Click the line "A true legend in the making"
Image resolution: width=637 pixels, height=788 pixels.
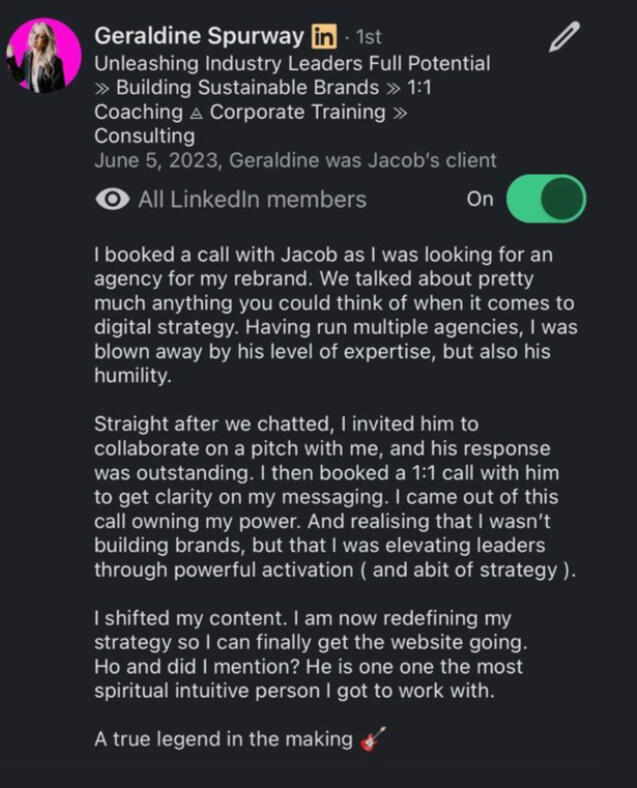tap(223, 740)
